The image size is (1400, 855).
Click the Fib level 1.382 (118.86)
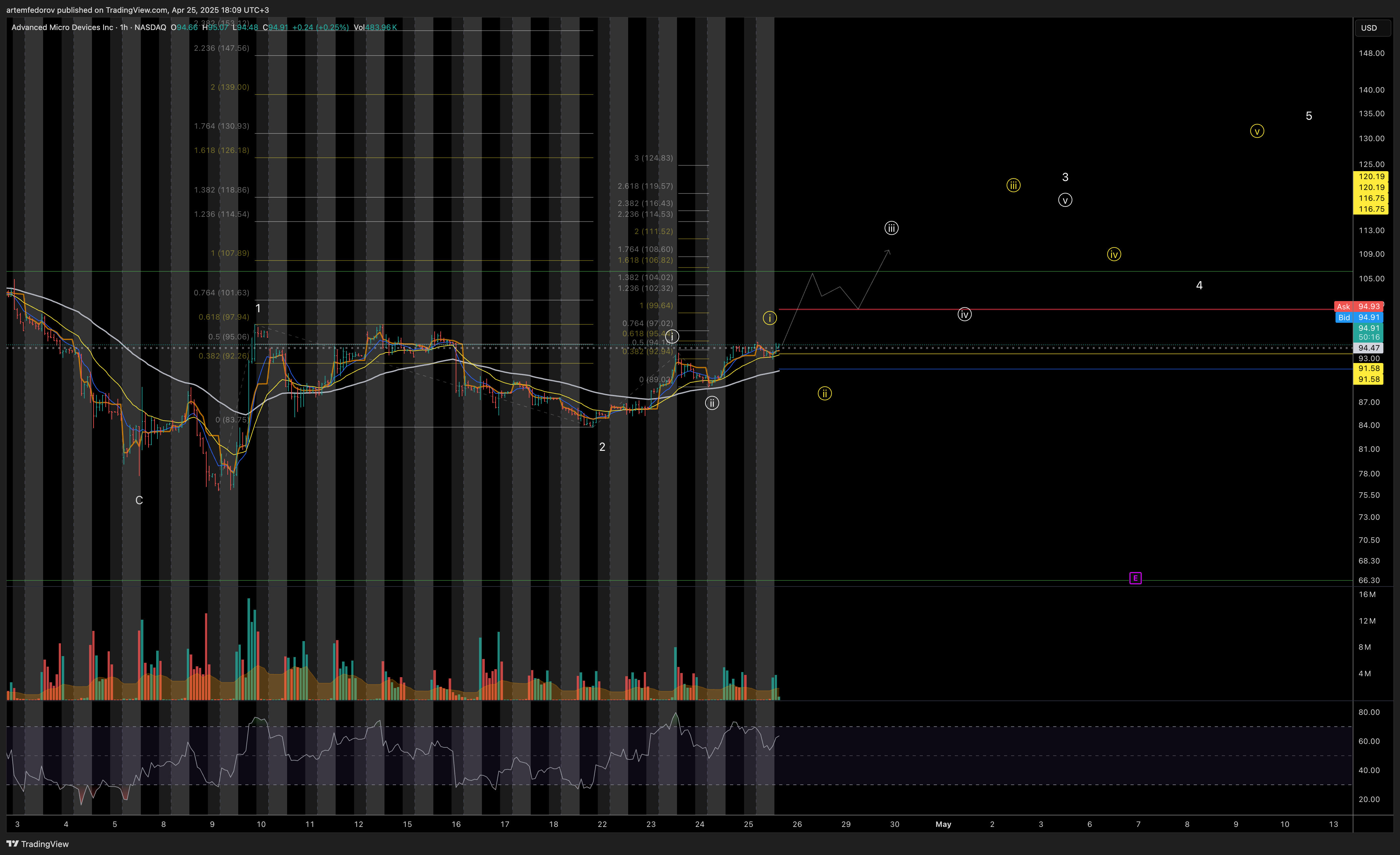[x=222, y=190]
